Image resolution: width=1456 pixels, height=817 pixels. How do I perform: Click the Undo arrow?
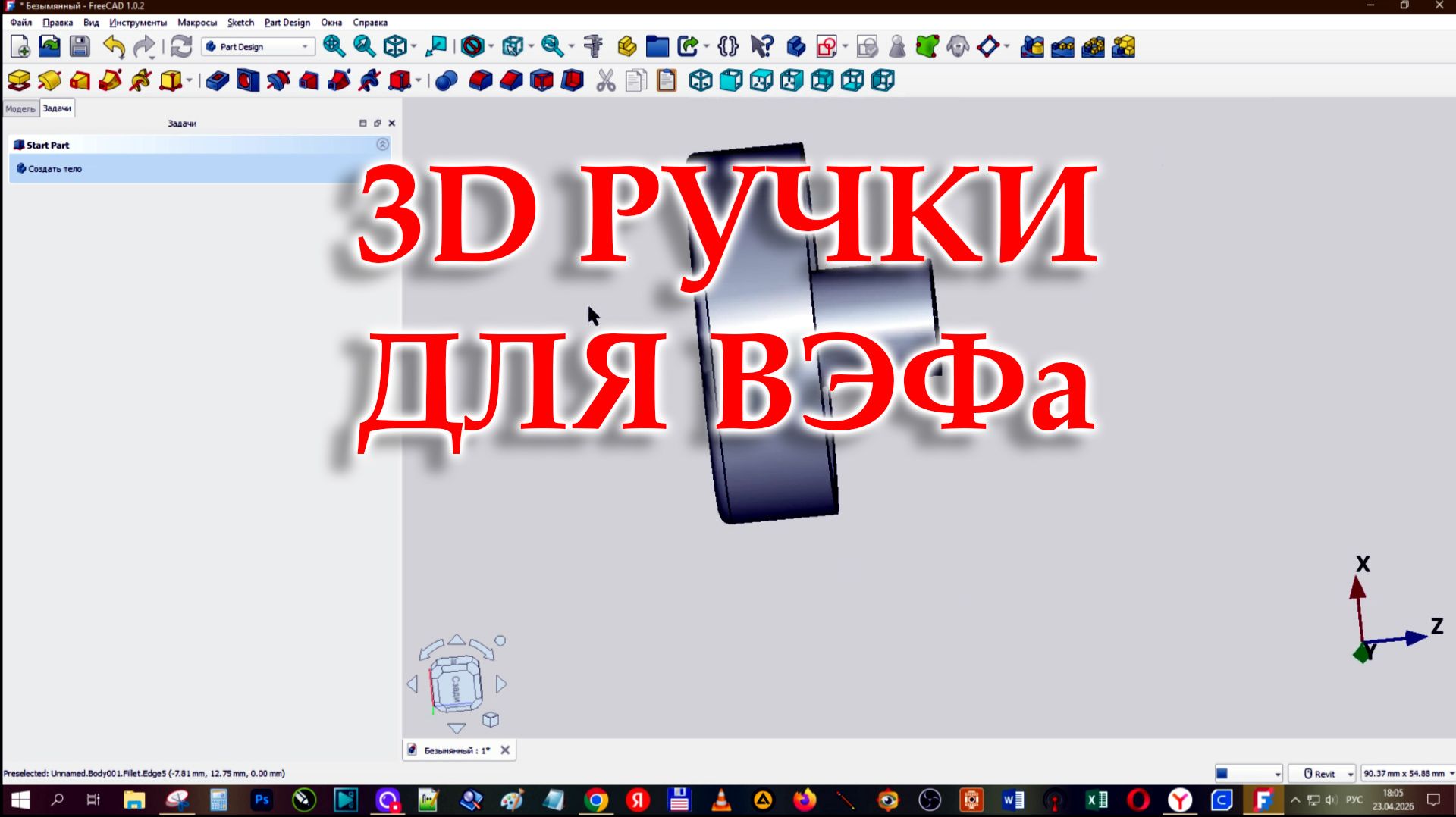(x=114, y=47)
